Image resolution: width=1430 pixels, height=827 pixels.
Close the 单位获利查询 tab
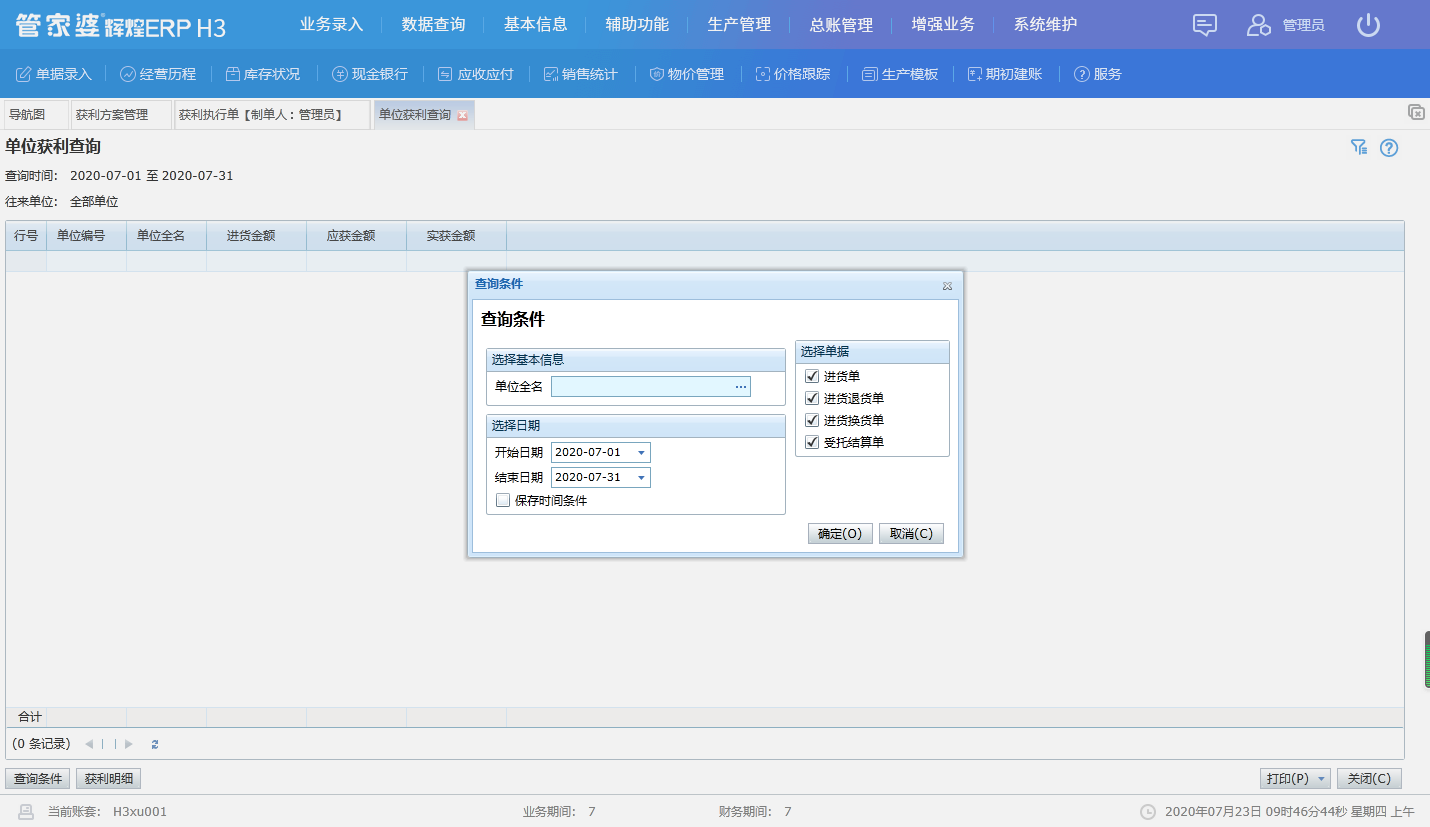click(x=462, y=116)
